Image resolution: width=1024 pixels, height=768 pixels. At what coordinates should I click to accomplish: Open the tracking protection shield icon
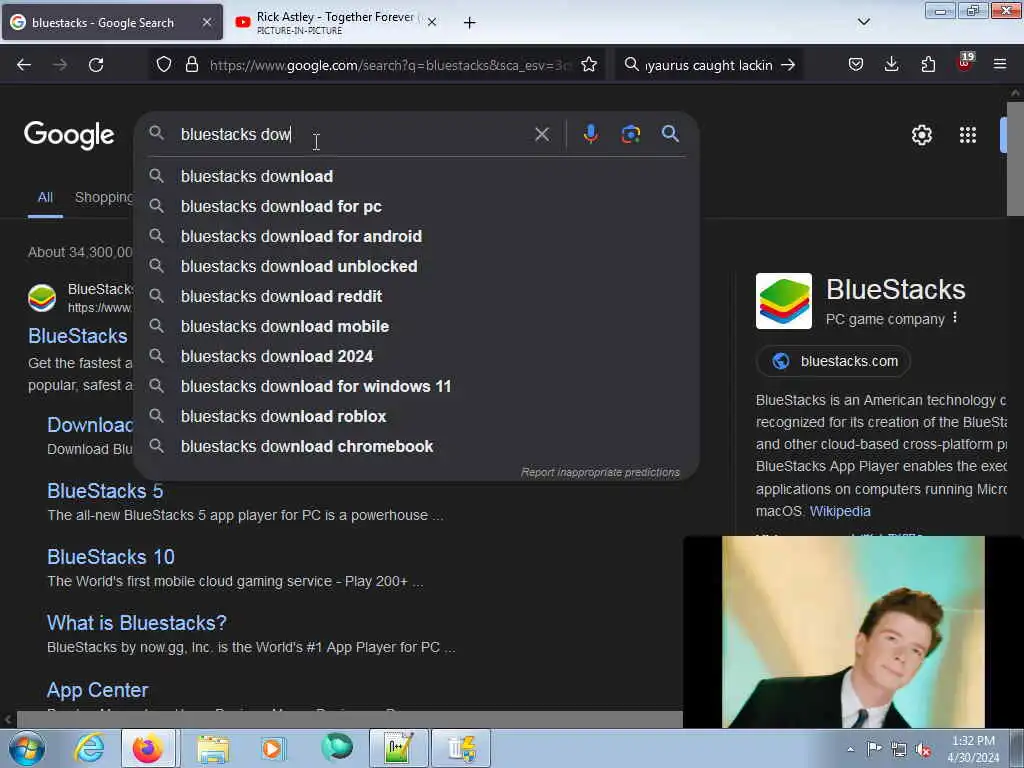[x=164, y=65]
